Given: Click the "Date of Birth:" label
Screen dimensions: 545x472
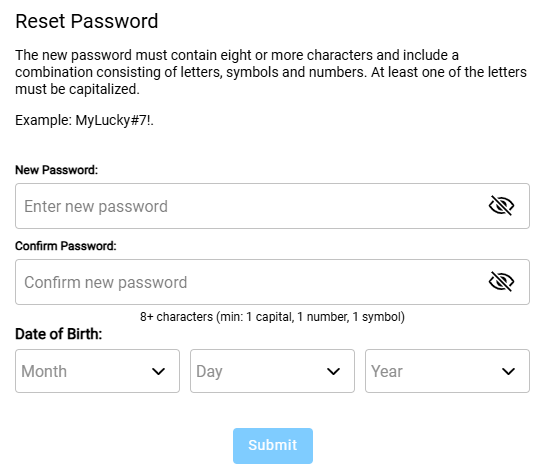Looking at the screenshot, I should click(59, 334).
